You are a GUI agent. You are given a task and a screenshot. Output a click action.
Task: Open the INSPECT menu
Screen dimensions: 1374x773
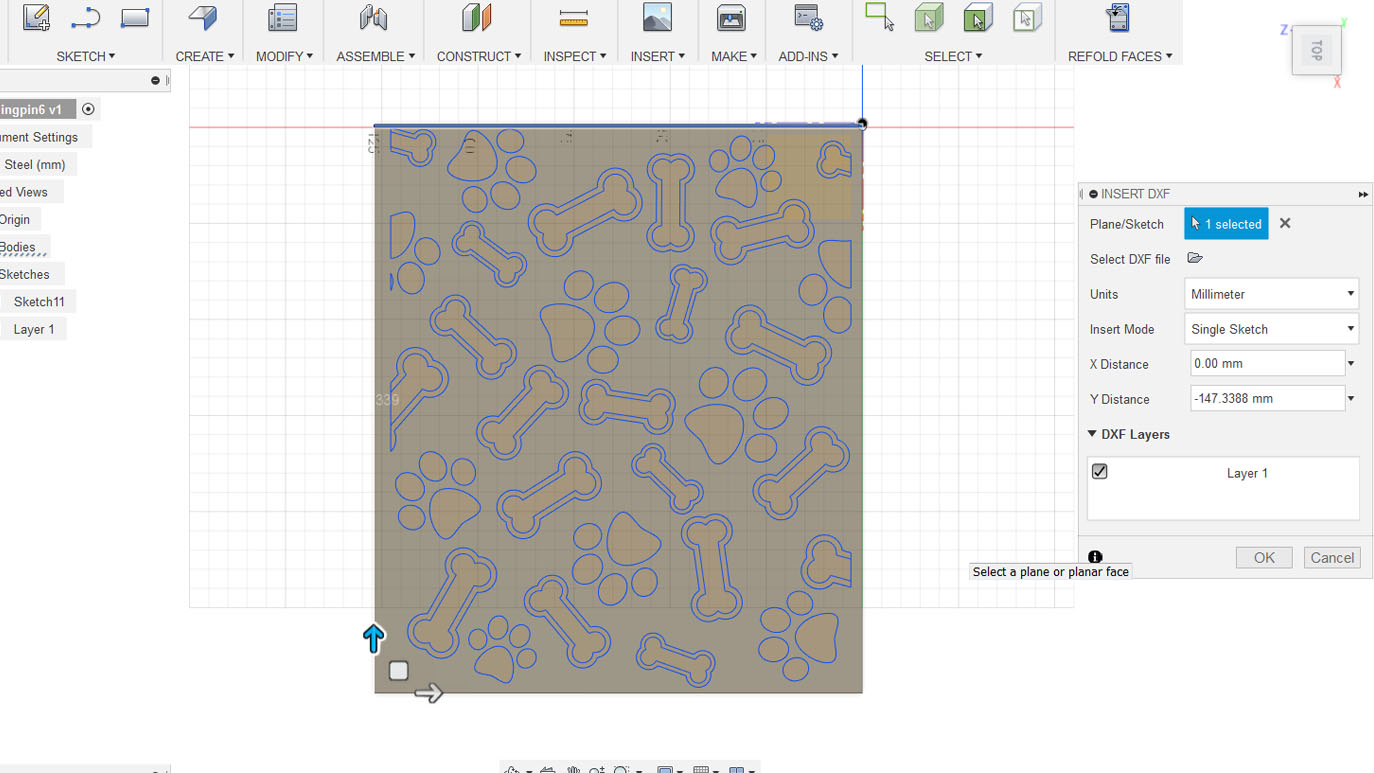point(575,56)
